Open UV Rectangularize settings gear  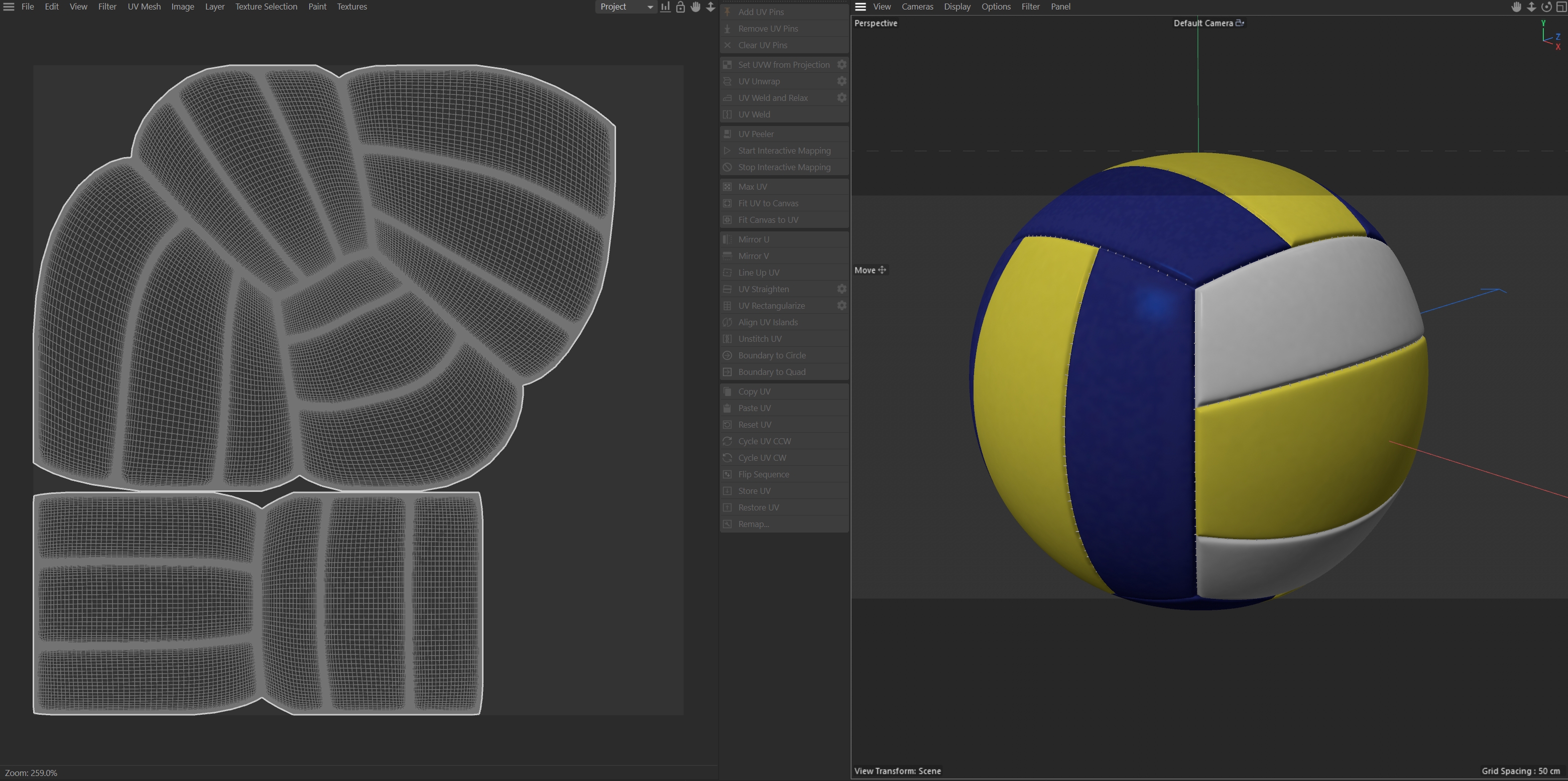[841, 306]
